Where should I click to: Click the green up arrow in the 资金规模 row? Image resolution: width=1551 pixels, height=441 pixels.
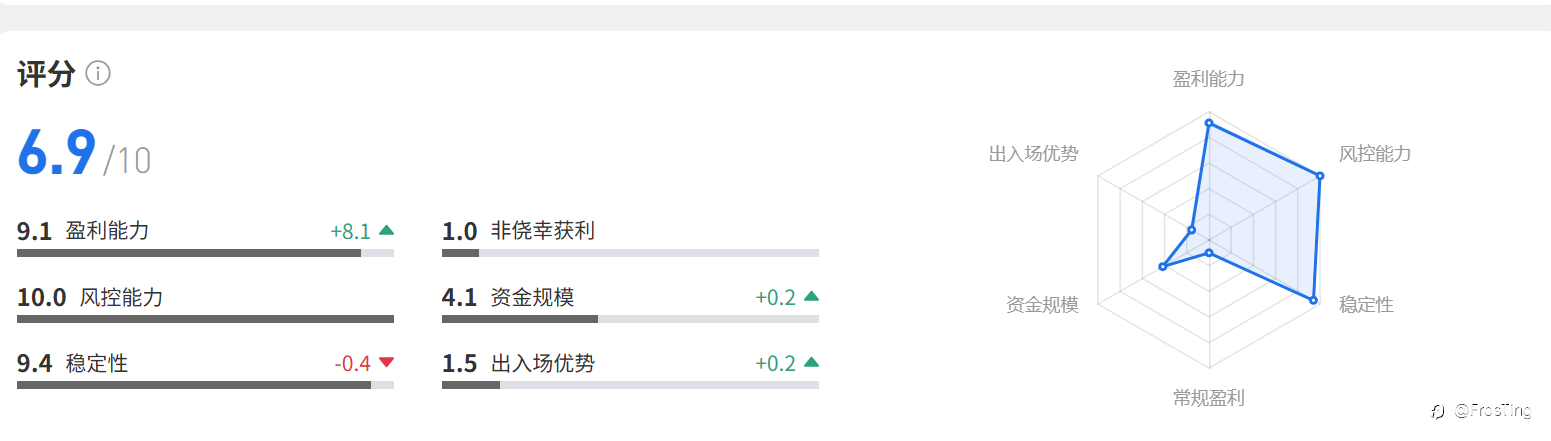(x=811, y=297)
